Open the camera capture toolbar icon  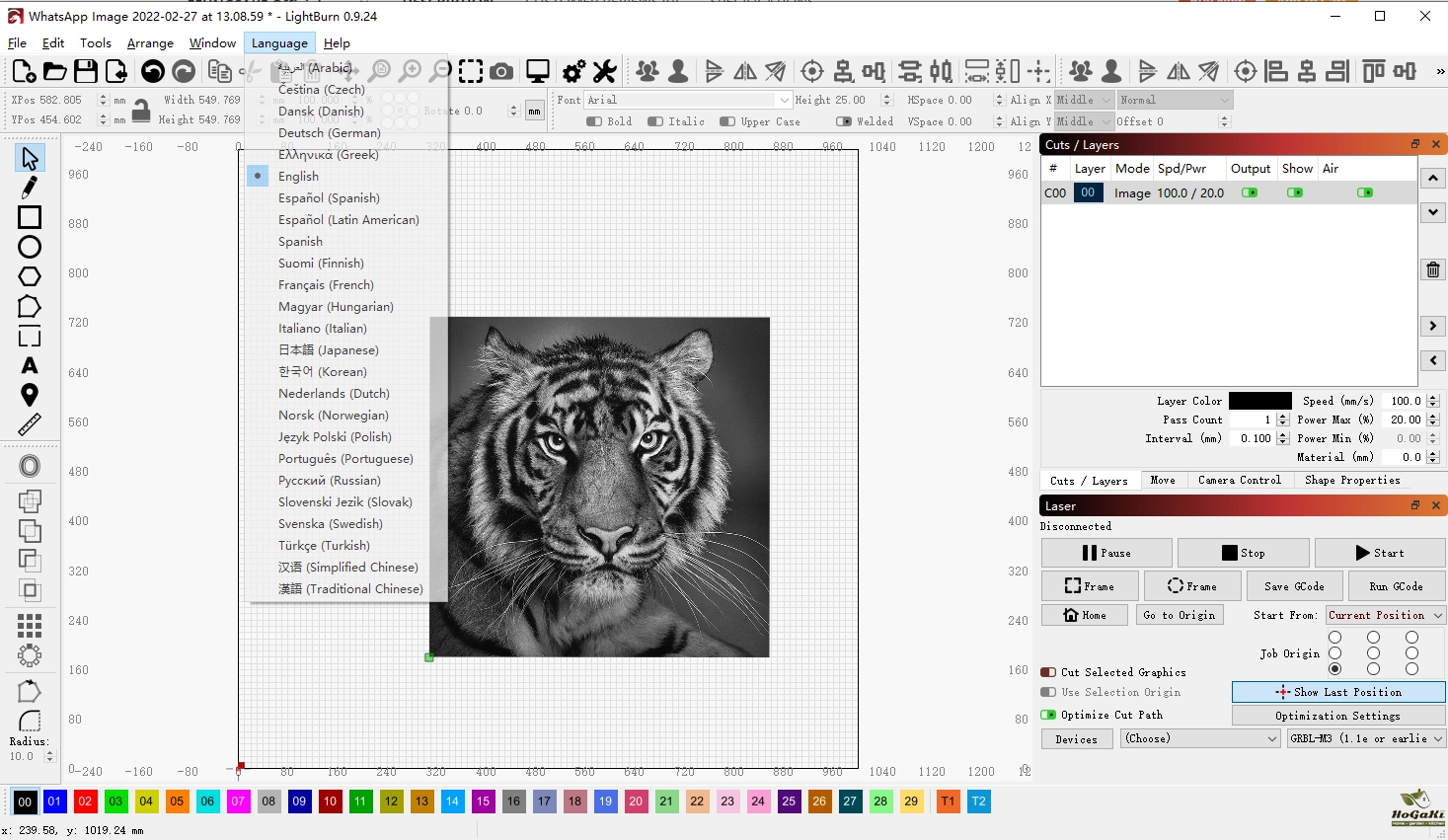point(501,71)
